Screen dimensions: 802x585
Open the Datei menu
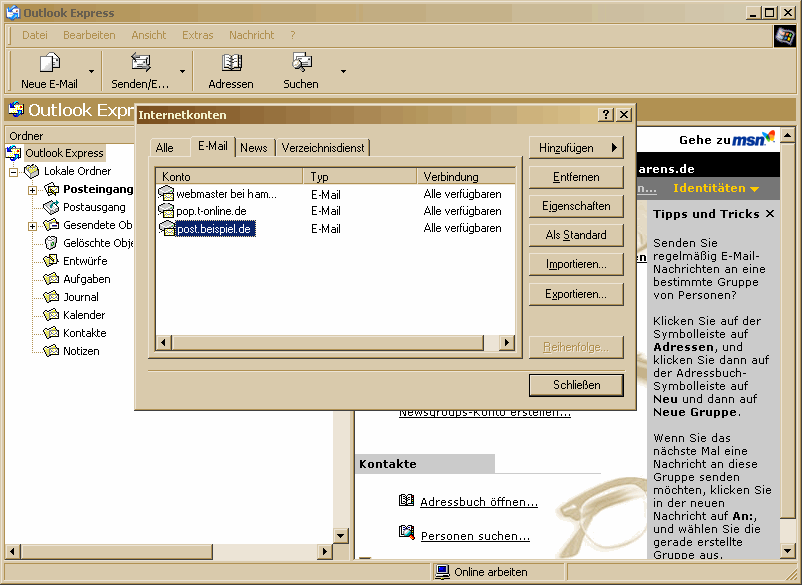click(35, 35)
